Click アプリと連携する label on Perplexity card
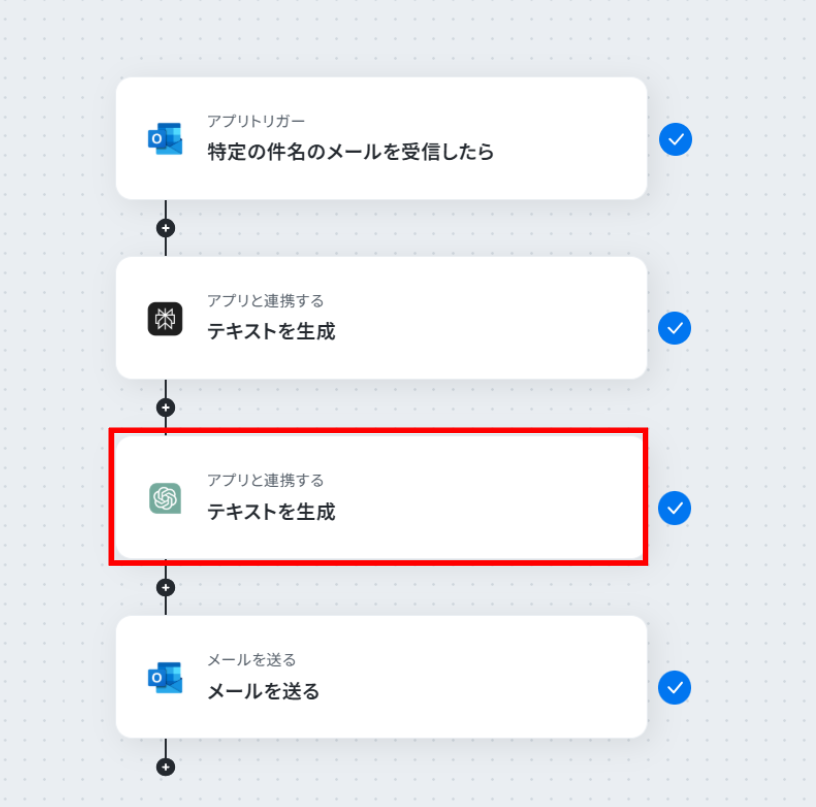This screenshot has width=816, height=807. (x=265, y=301)
